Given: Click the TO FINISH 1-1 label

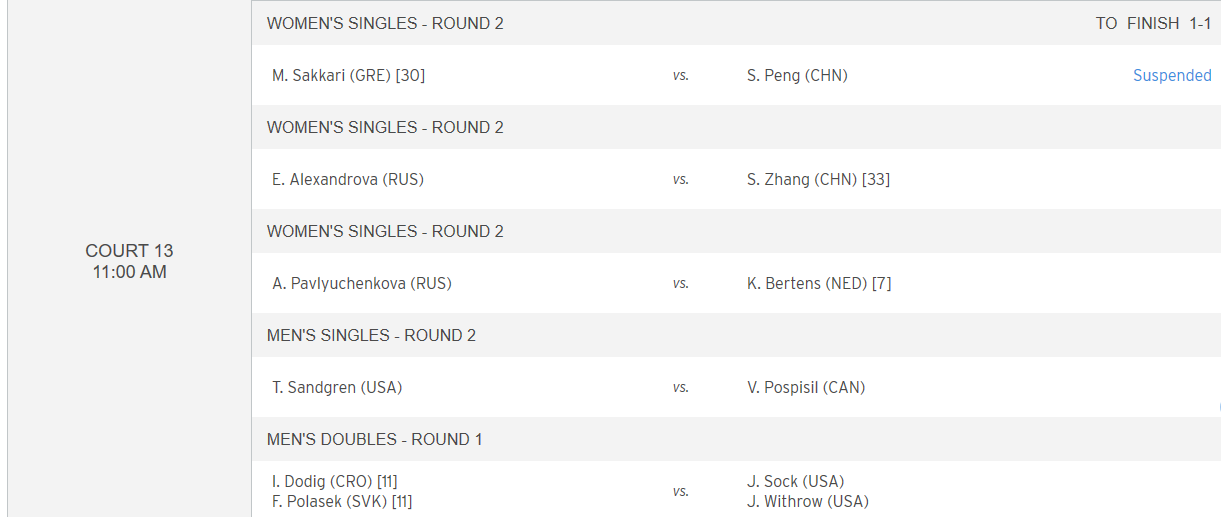Looking at the screenshot, I should tap(1153, 23).
